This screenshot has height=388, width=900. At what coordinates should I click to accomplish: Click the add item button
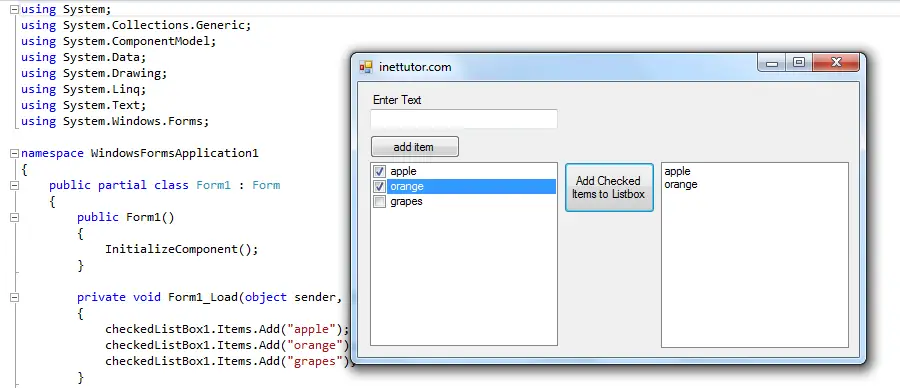414,146
